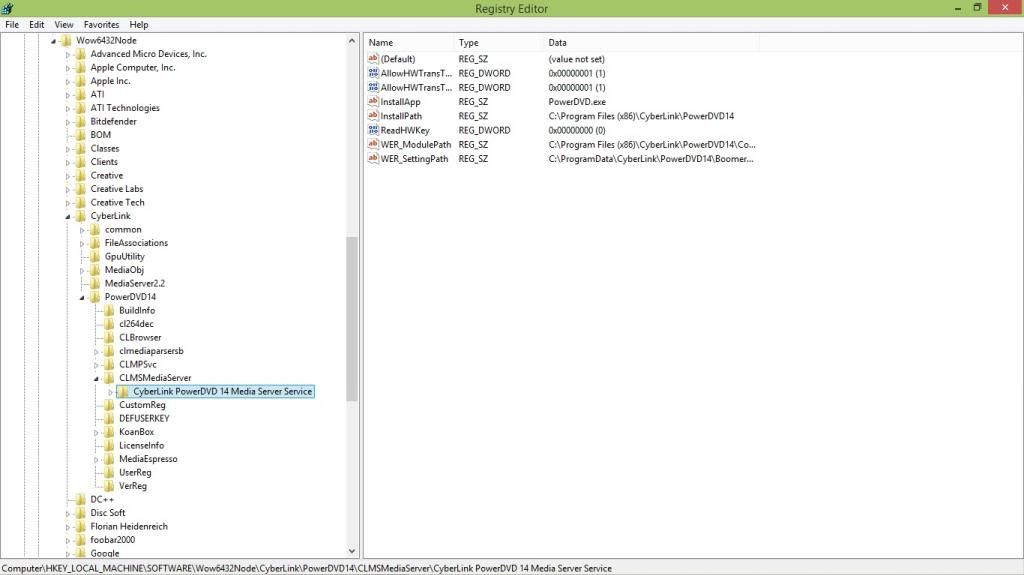This screenshot has height=575, width=1024.
Task: Click the registry path in the status bar
Action: [307, 568]
